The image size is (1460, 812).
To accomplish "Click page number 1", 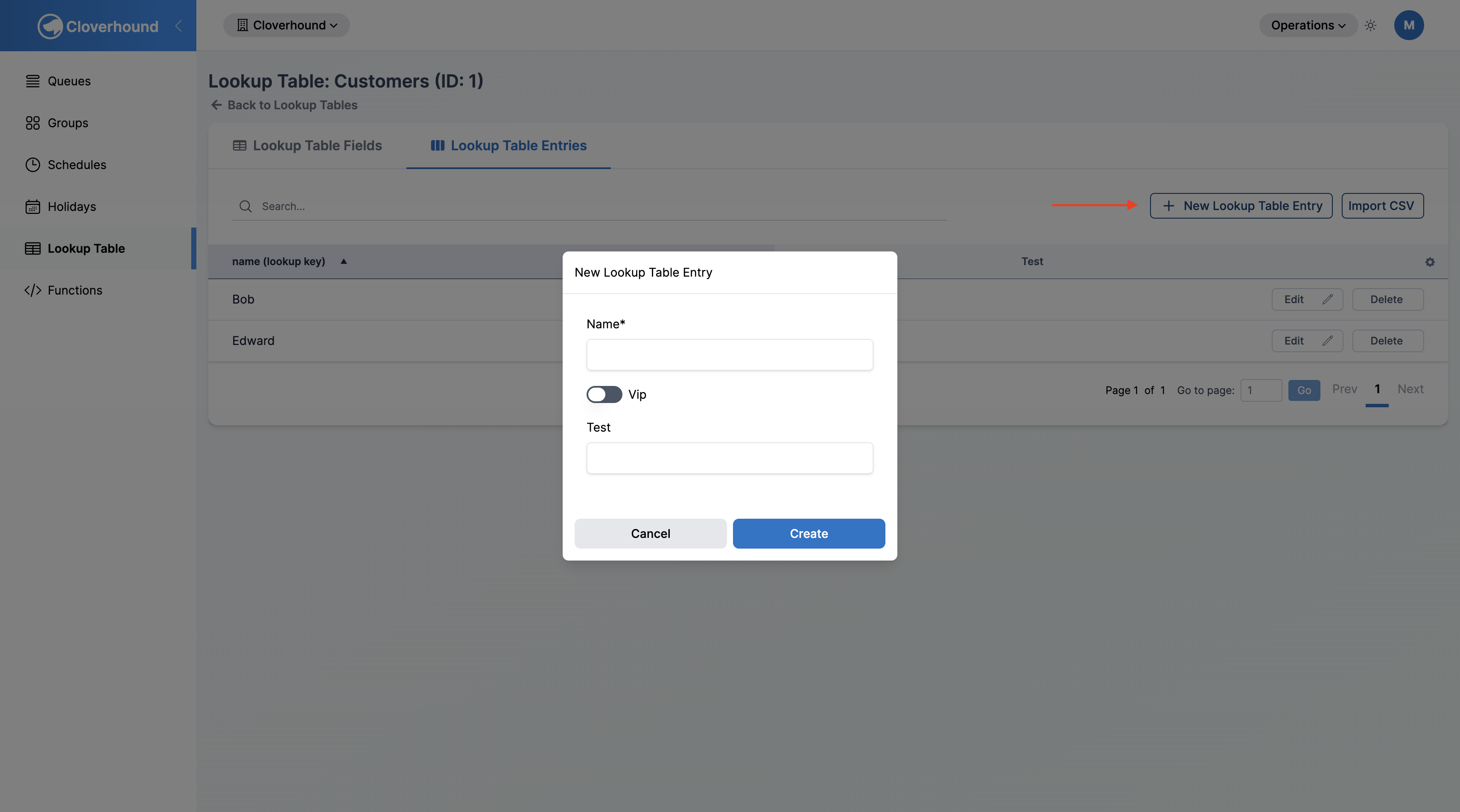I will (x=1377, y=389).
